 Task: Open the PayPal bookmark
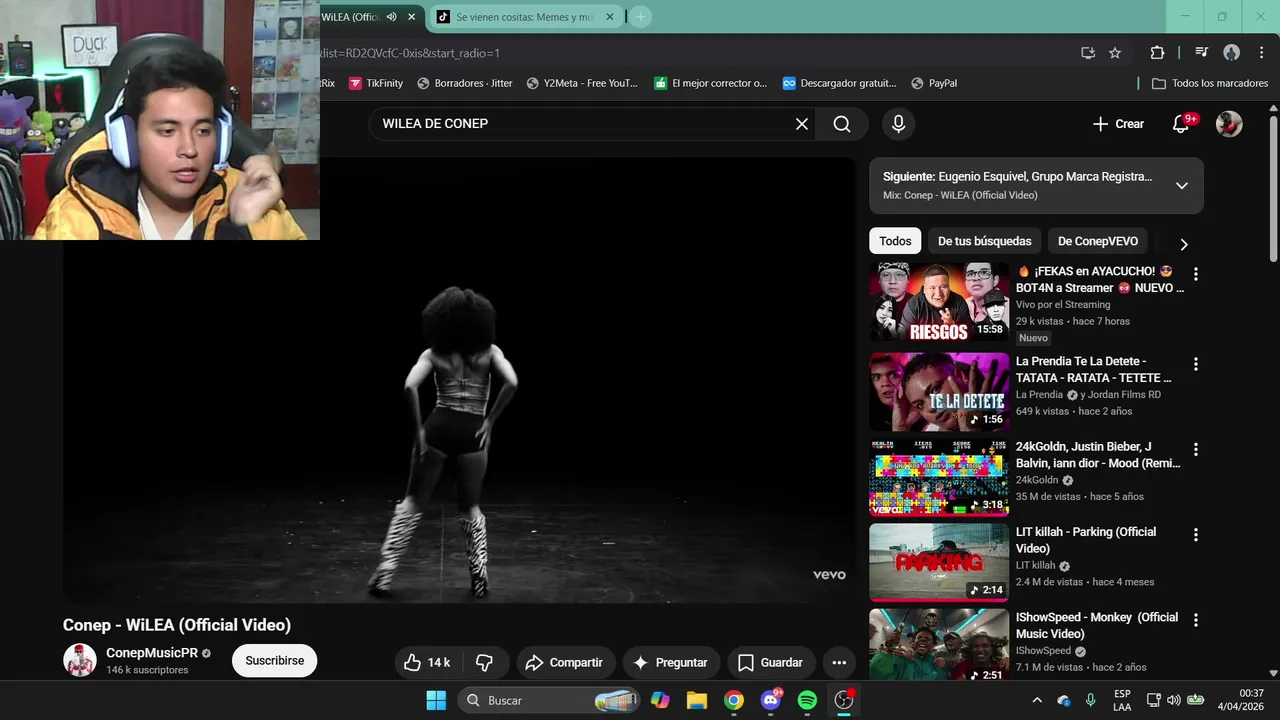[934, 83]
